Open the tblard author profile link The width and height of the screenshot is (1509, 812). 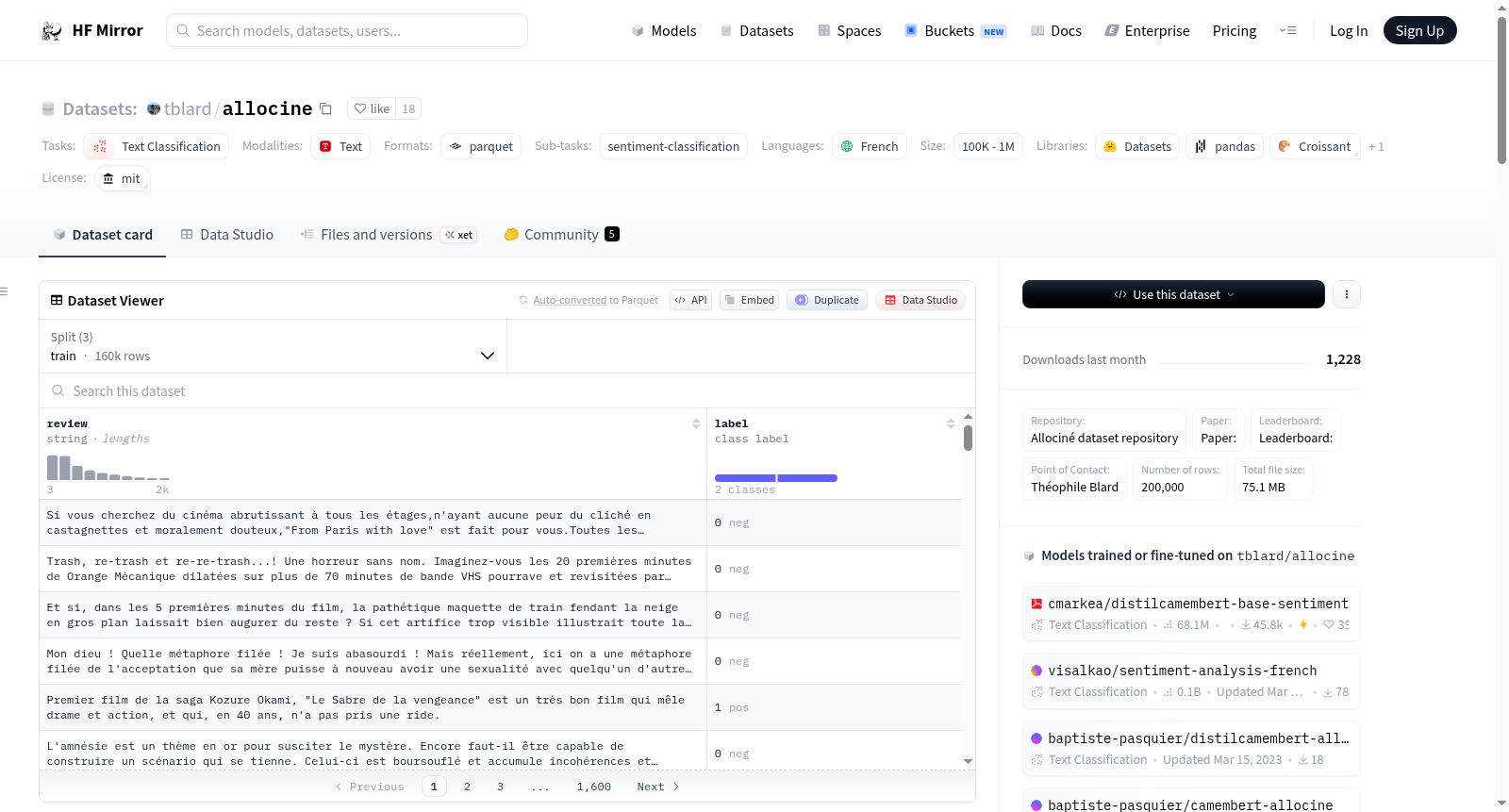pyautogui.click(x=188, y=108)
